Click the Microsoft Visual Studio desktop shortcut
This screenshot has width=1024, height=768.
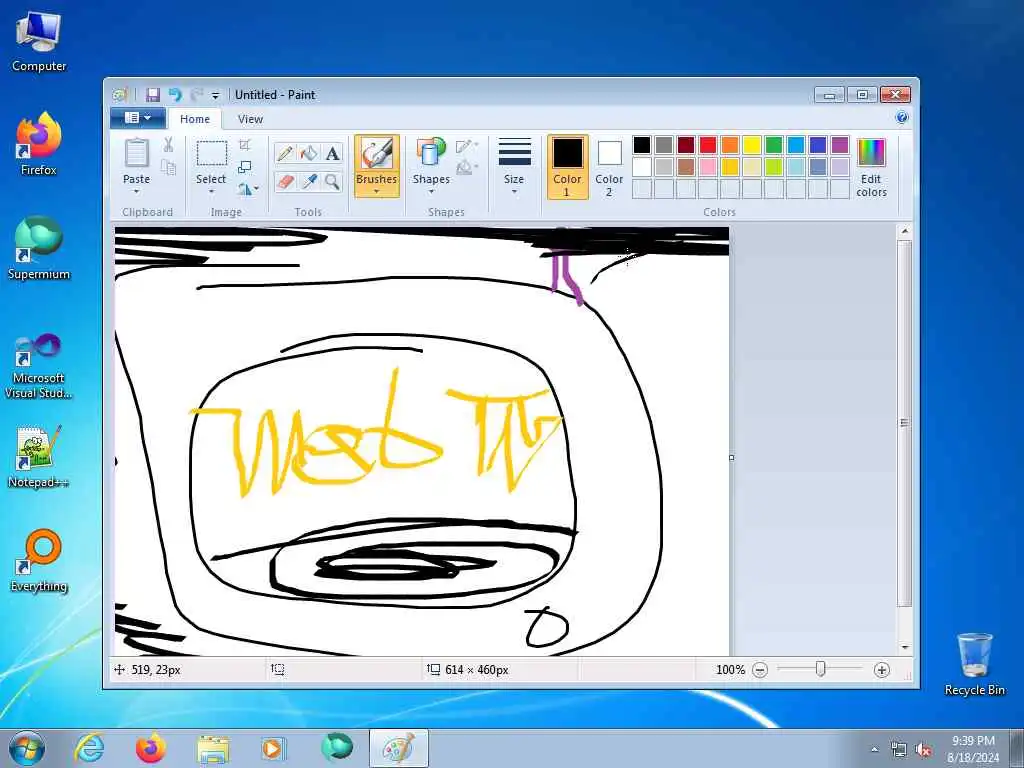click(39, 366)
